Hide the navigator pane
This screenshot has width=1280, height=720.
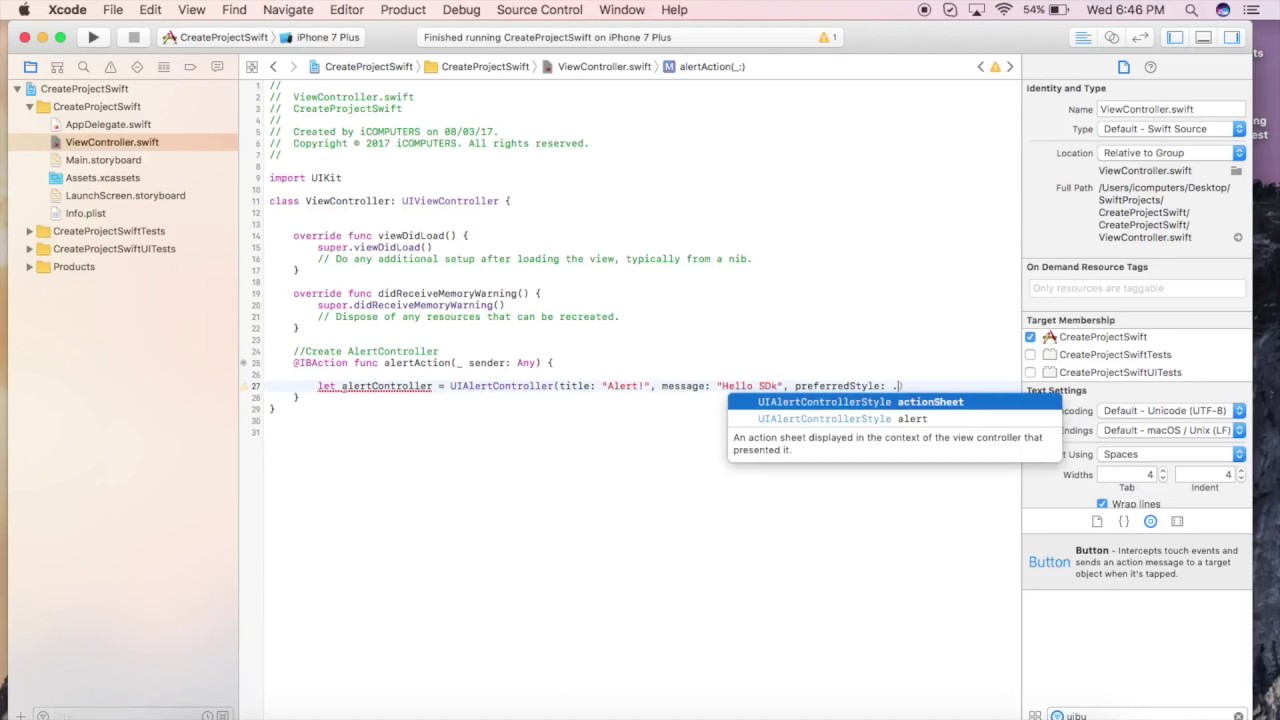pyautogui.click(x=1175, y=37)
